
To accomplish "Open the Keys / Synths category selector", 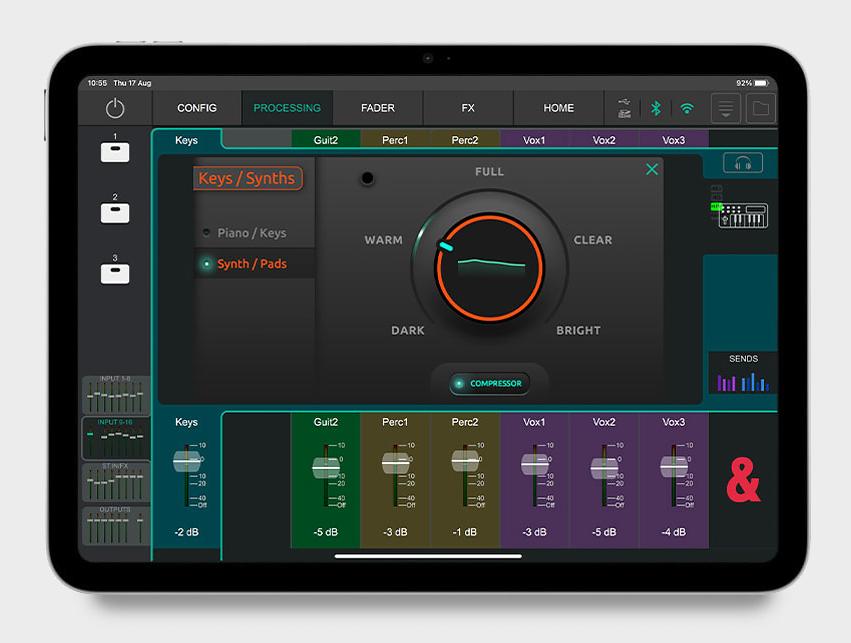I will pyautogui.click(x=248, y=179).
